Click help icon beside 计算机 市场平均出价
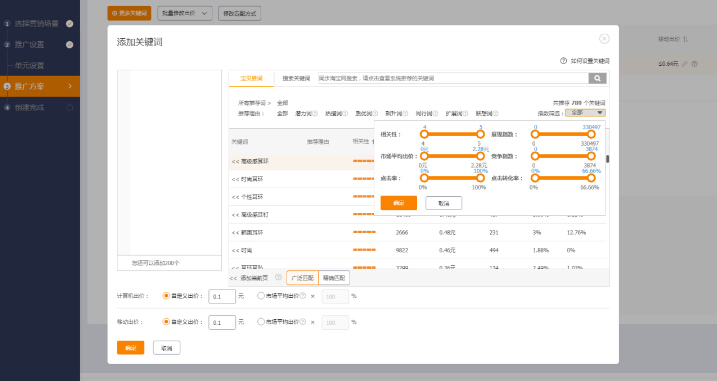 click(x=303, y=296)
